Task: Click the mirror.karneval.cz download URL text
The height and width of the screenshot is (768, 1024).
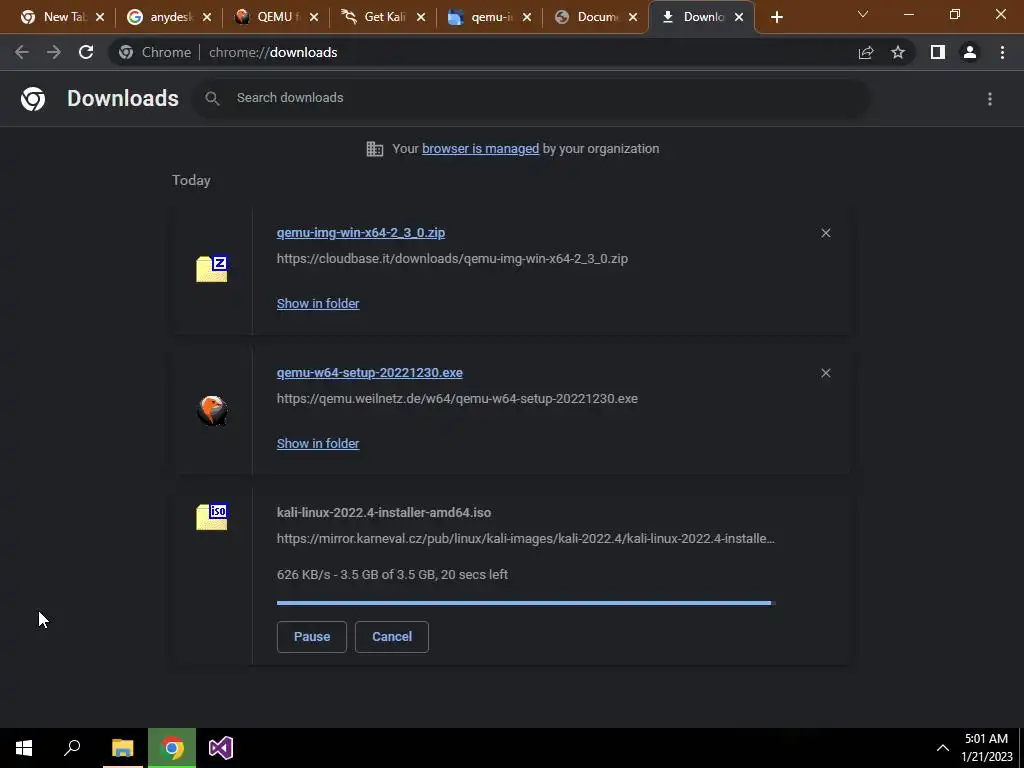Action: coord(526,539)
